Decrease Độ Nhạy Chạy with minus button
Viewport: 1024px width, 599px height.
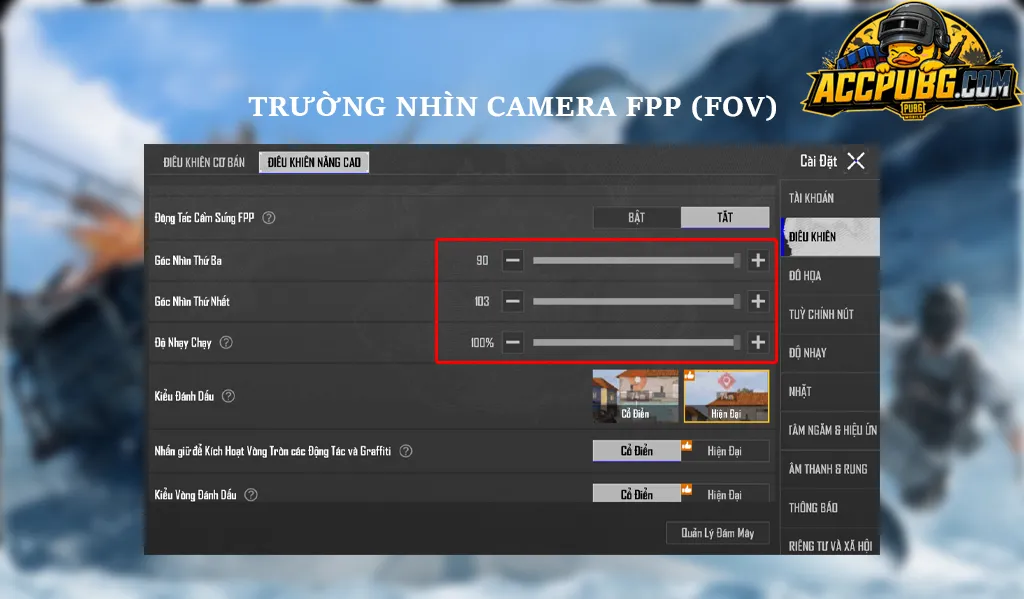click(x=513, y=342)
